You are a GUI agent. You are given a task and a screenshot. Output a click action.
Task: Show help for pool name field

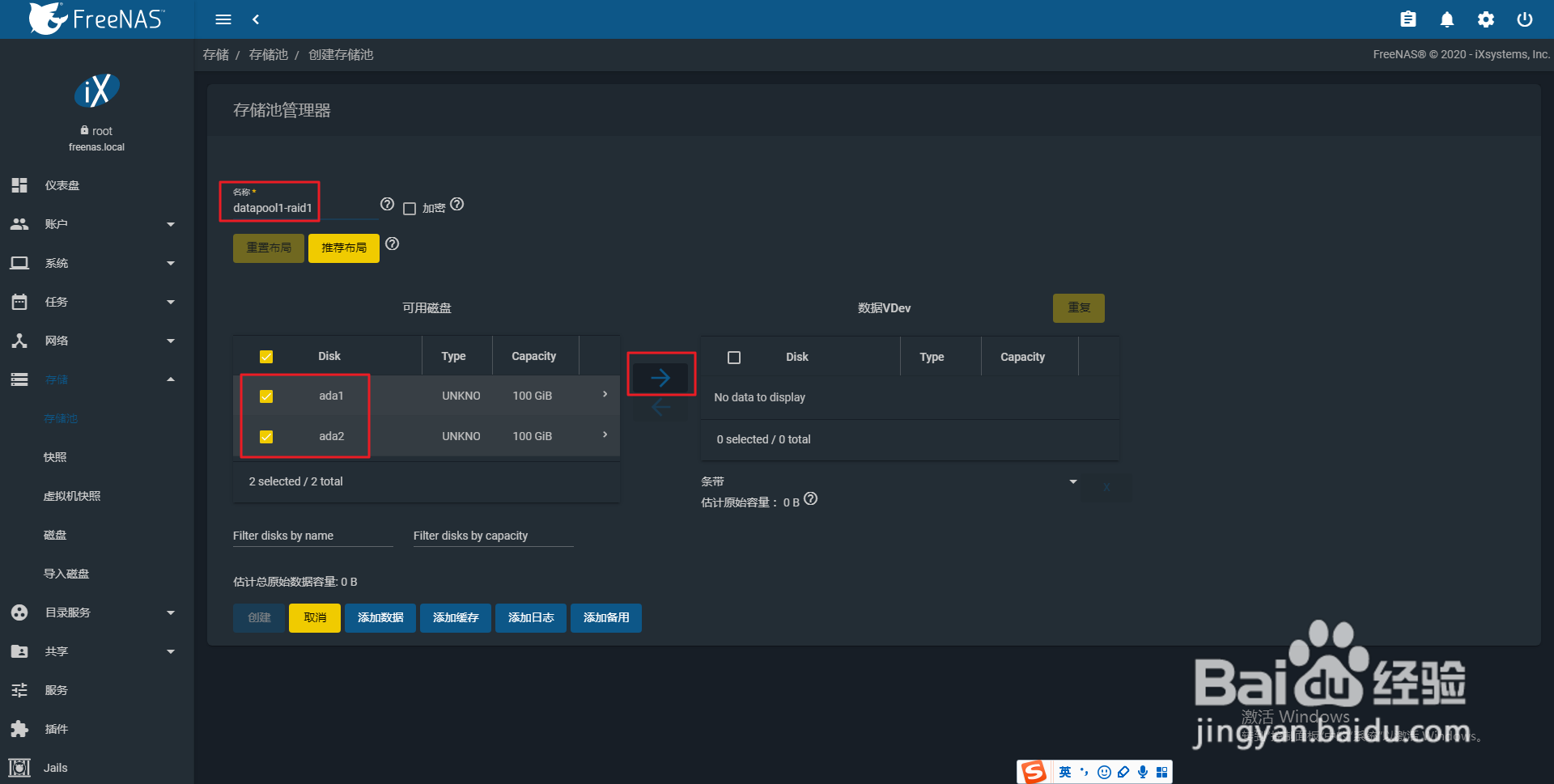388,205
